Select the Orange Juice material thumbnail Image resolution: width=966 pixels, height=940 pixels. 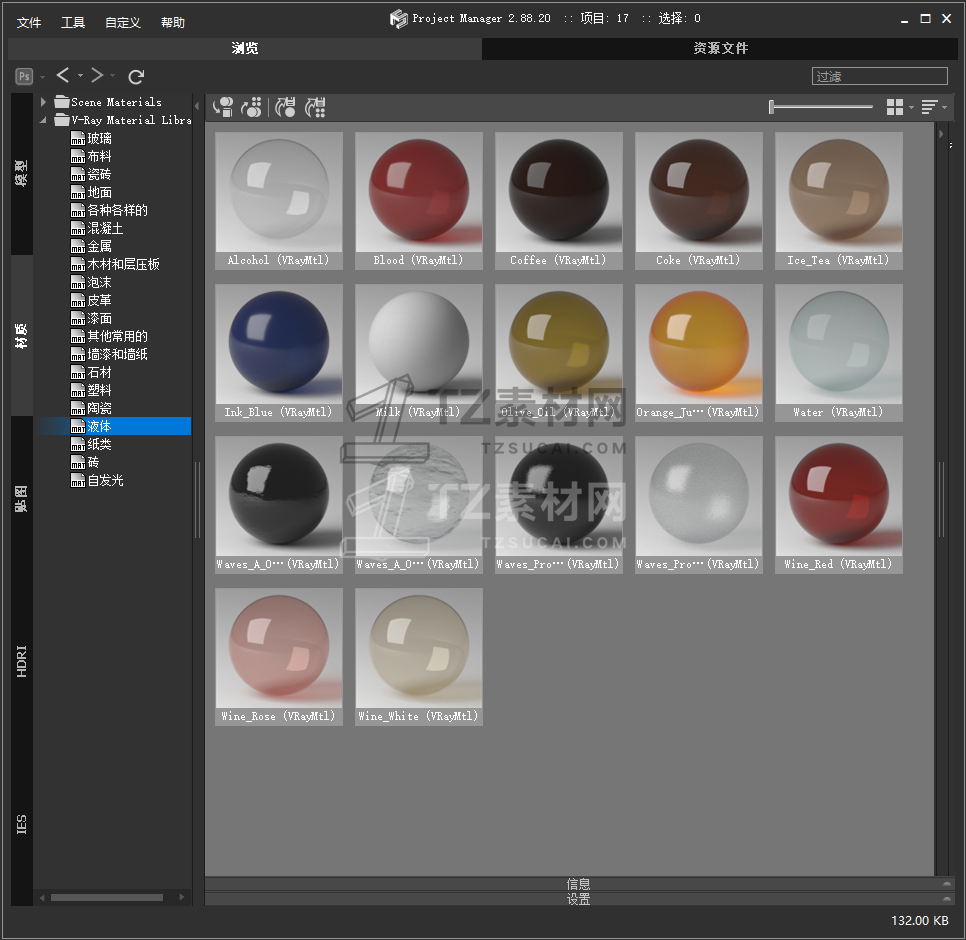tap(699, 344)
